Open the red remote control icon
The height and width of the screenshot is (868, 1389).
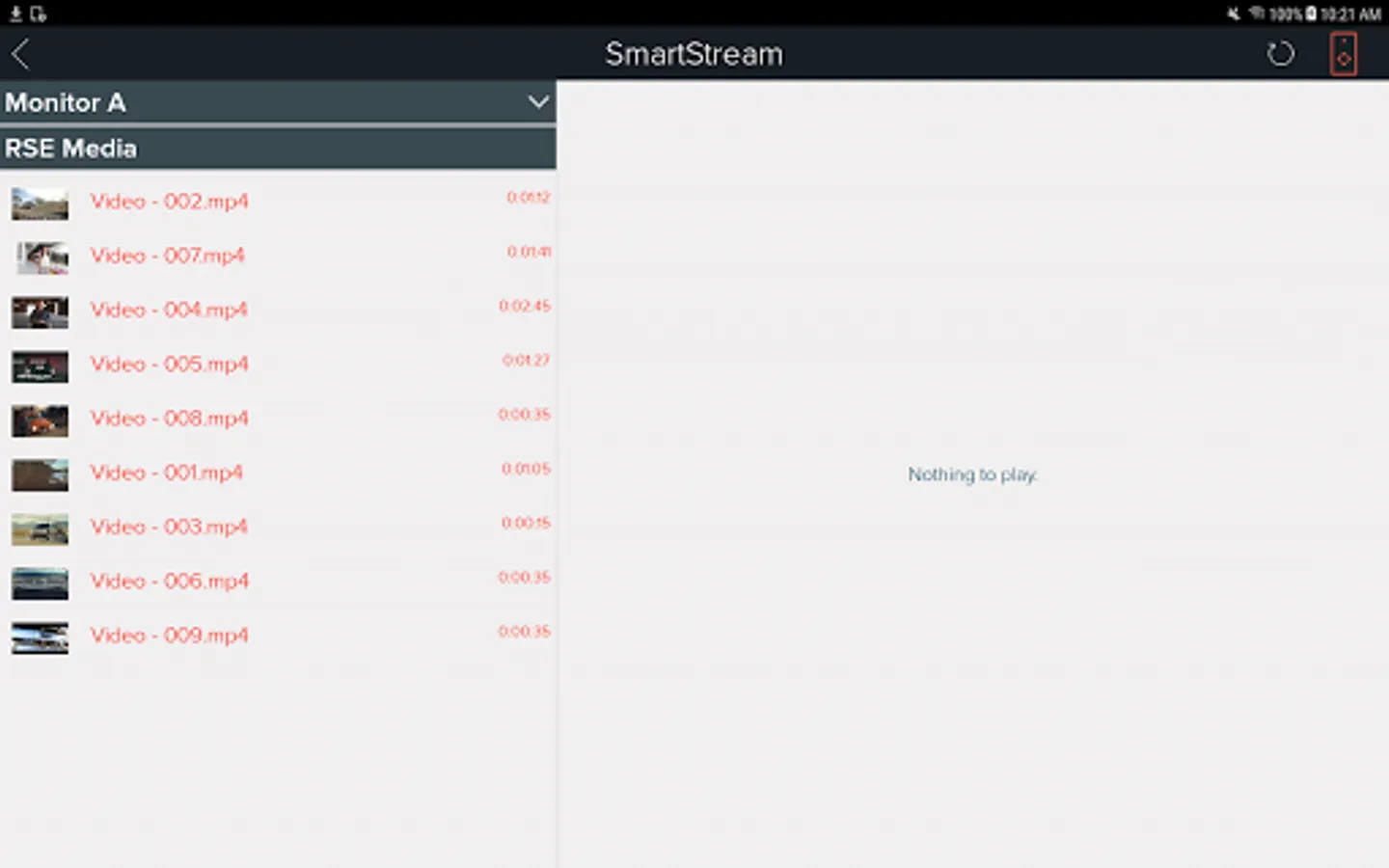(1343, 54)
